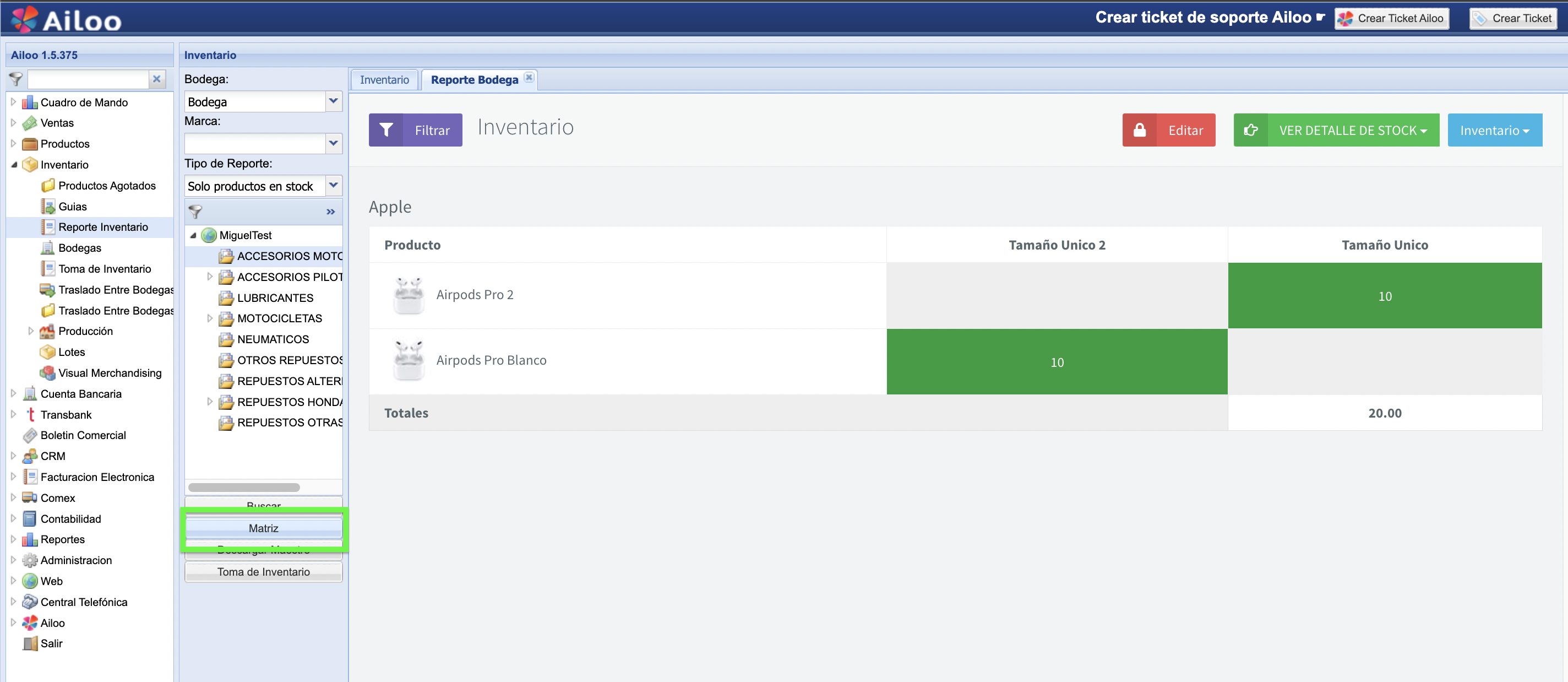
Task: Click the sidebar filter funnel icon
Action: click(16, 79)
